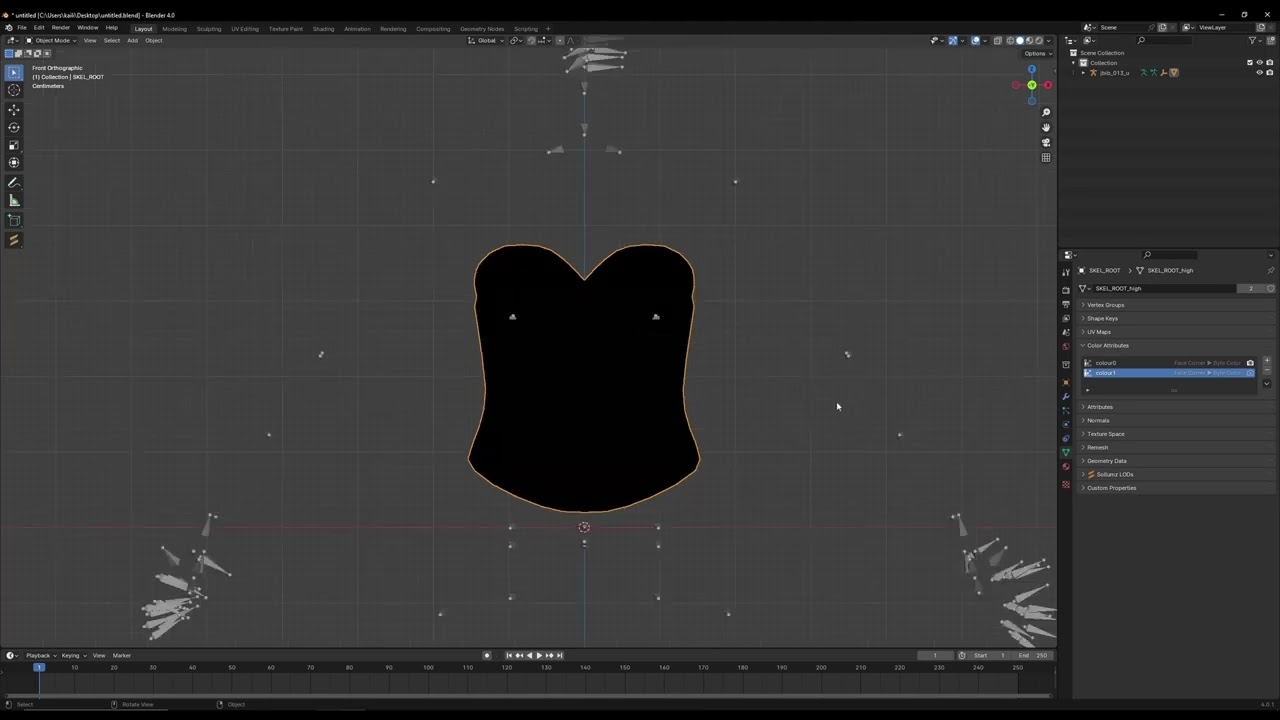Click the timeline End frame field
This screenshot has width=1280, height=720.
[1034, 656]
